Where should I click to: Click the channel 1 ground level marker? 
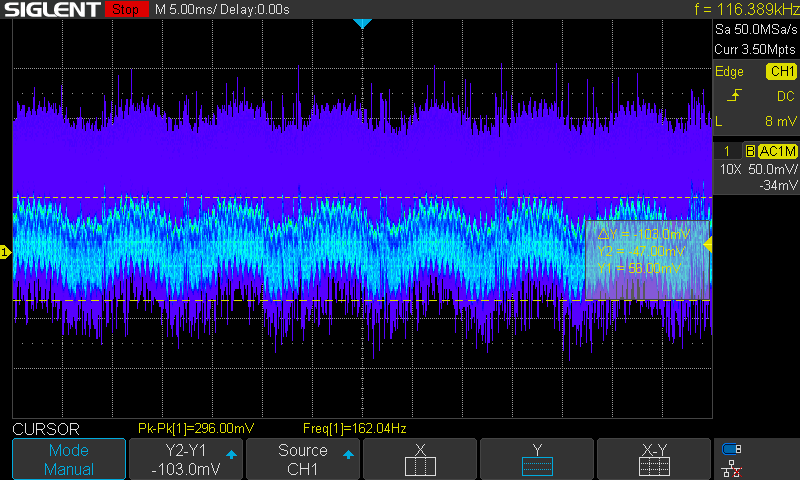click(5, 252)
